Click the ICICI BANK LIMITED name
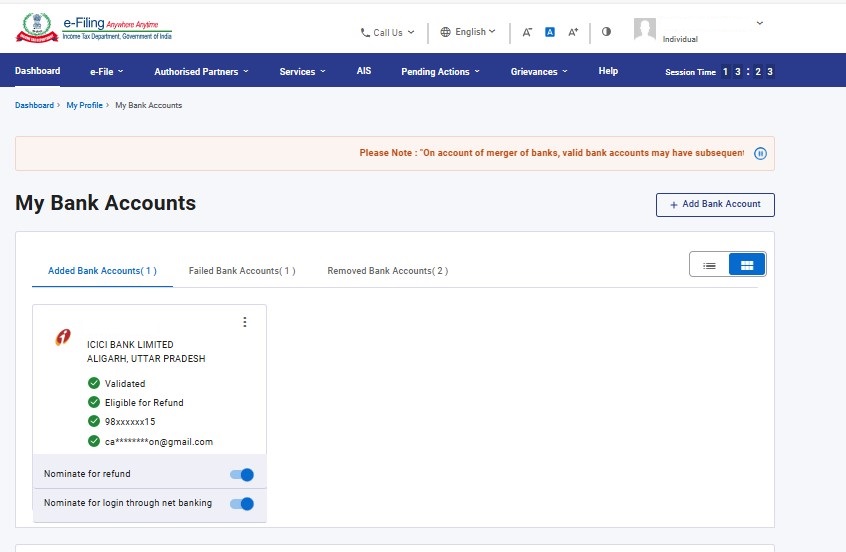Screen dimensions: 846x552 tap(130, 344)
